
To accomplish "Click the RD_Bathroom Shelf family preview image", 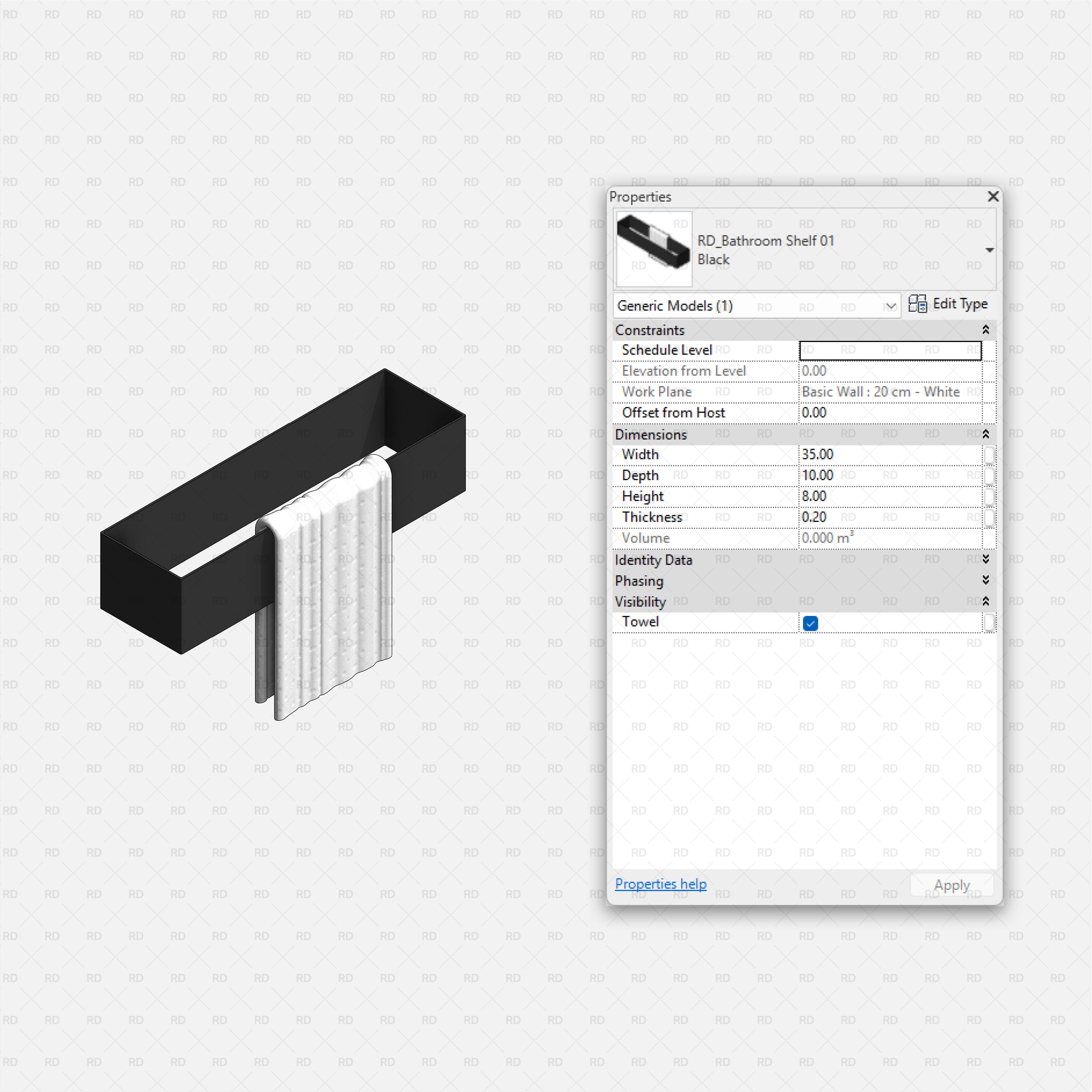I will (653, 249).
